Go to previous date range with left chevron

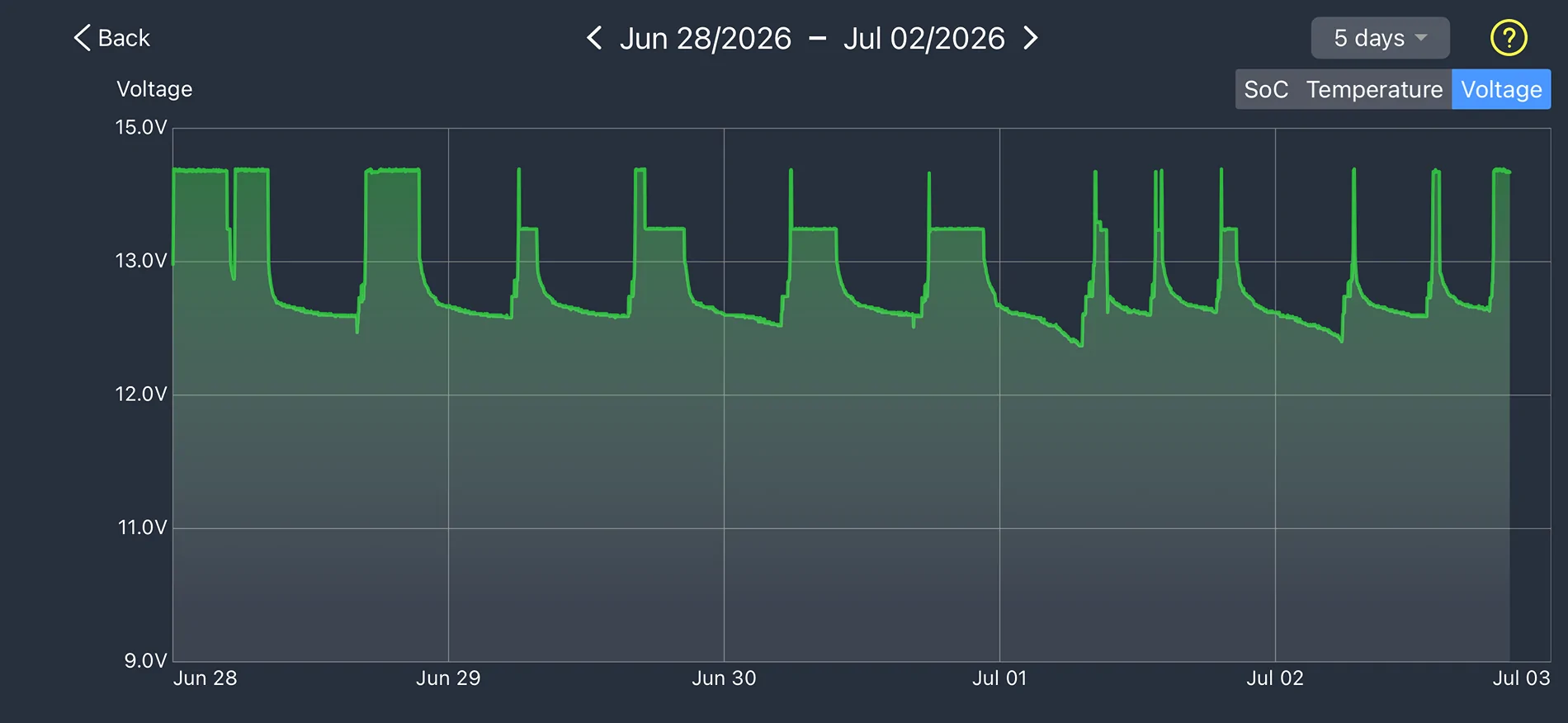point(594,38)
